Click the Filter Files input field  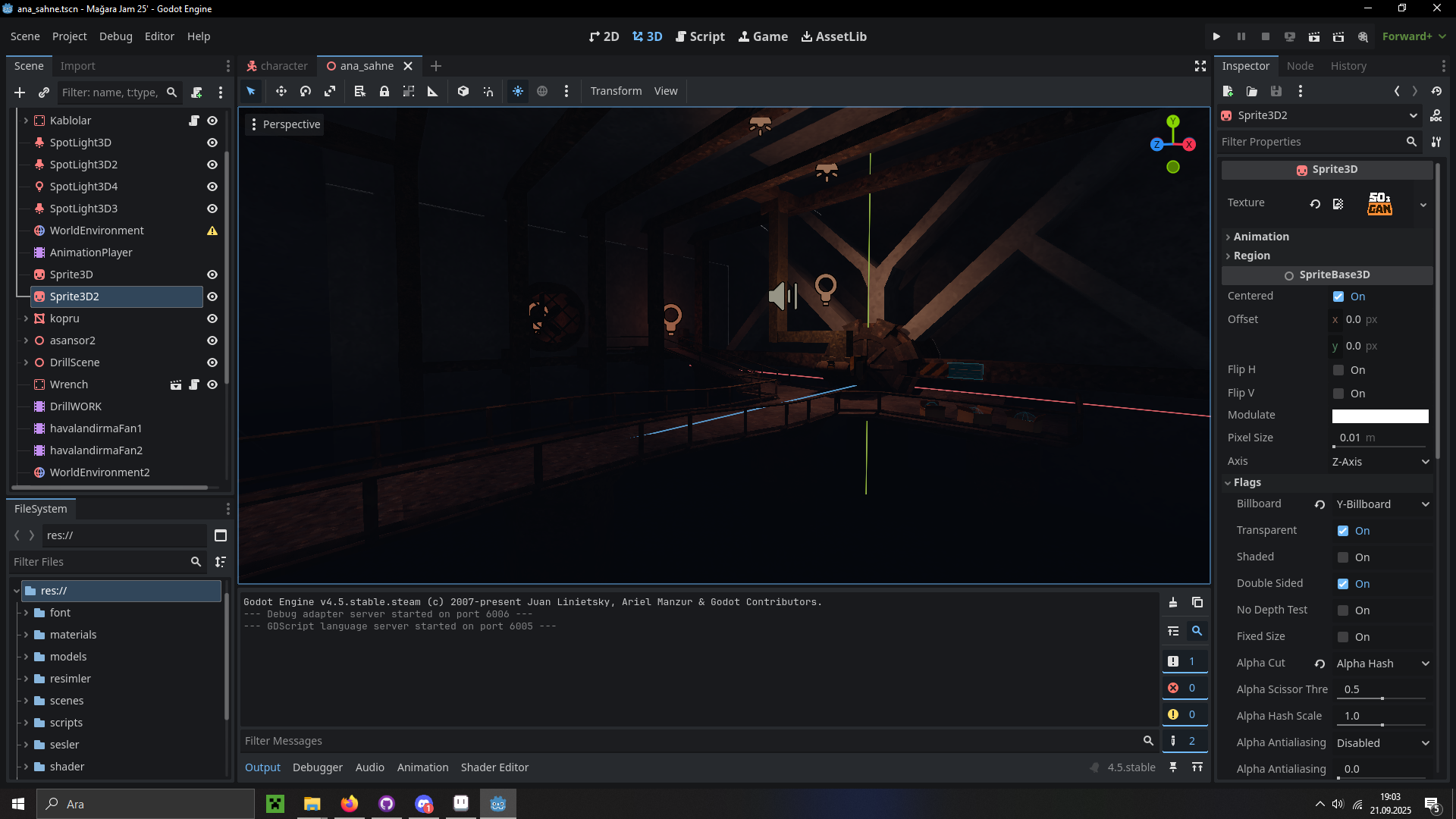coord(99,562)
